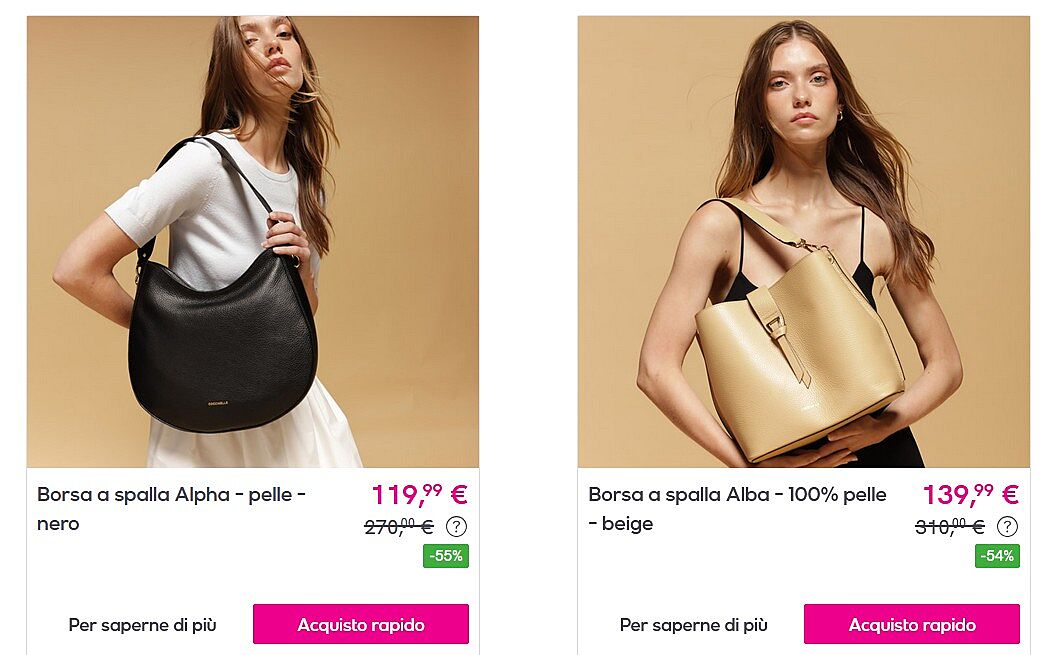
Task: Click Acquisto rapido for the black Alpha bag
Action: (361, 624)
